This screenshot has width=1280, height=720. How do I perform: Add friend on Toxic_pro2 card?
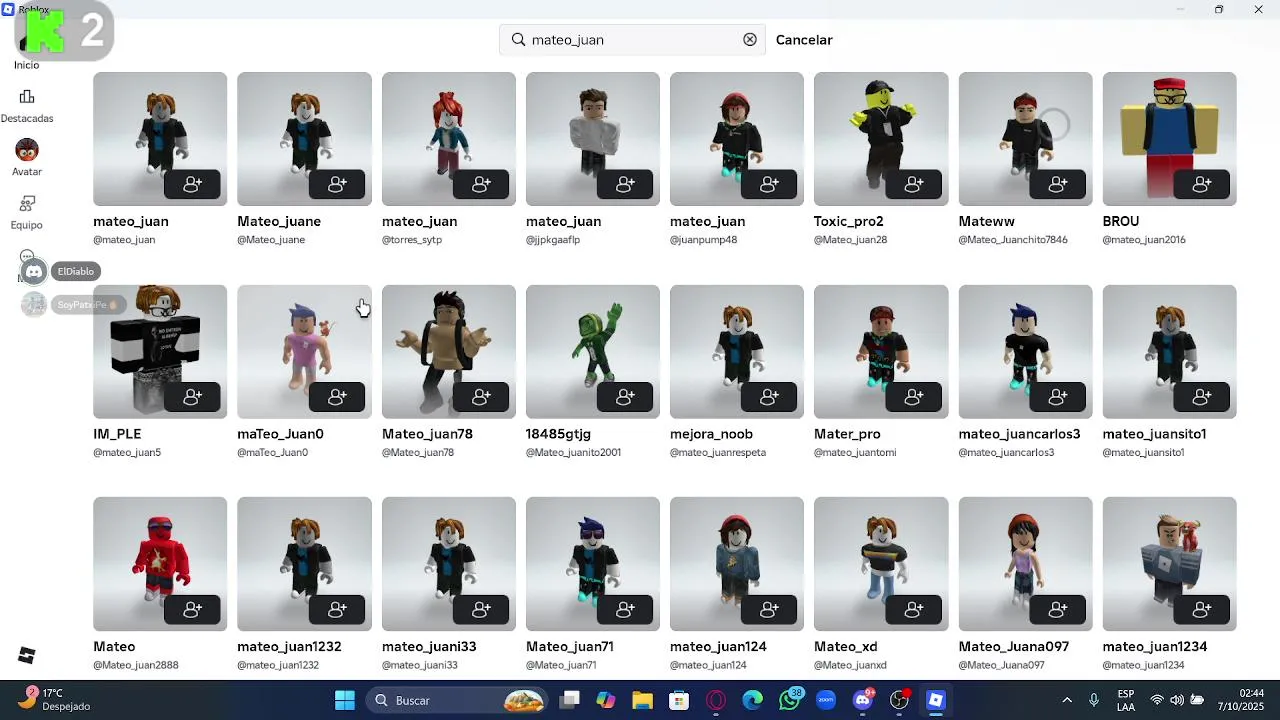click(x=913, y=185)
